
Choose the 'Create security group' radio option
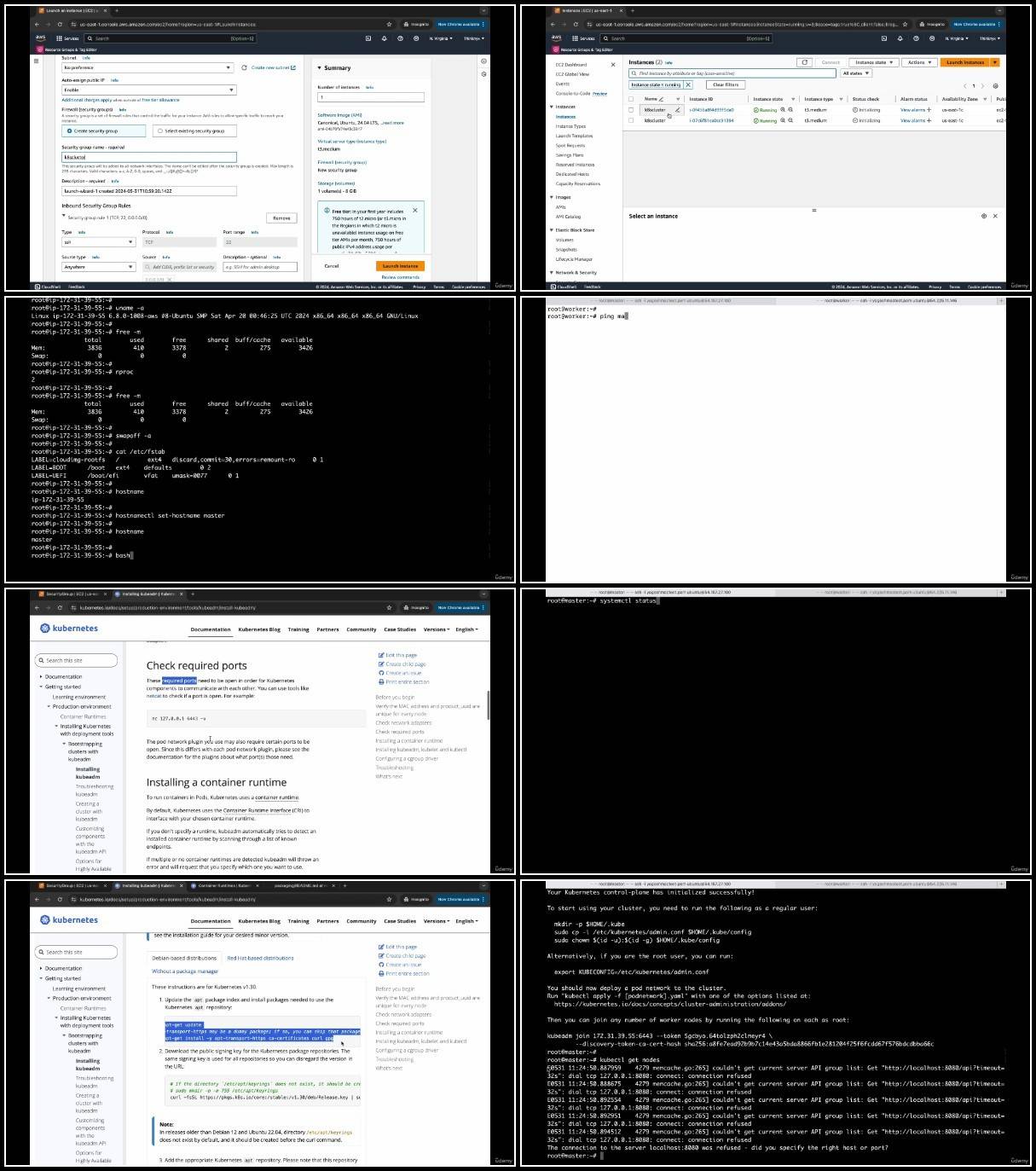point(105,130)
